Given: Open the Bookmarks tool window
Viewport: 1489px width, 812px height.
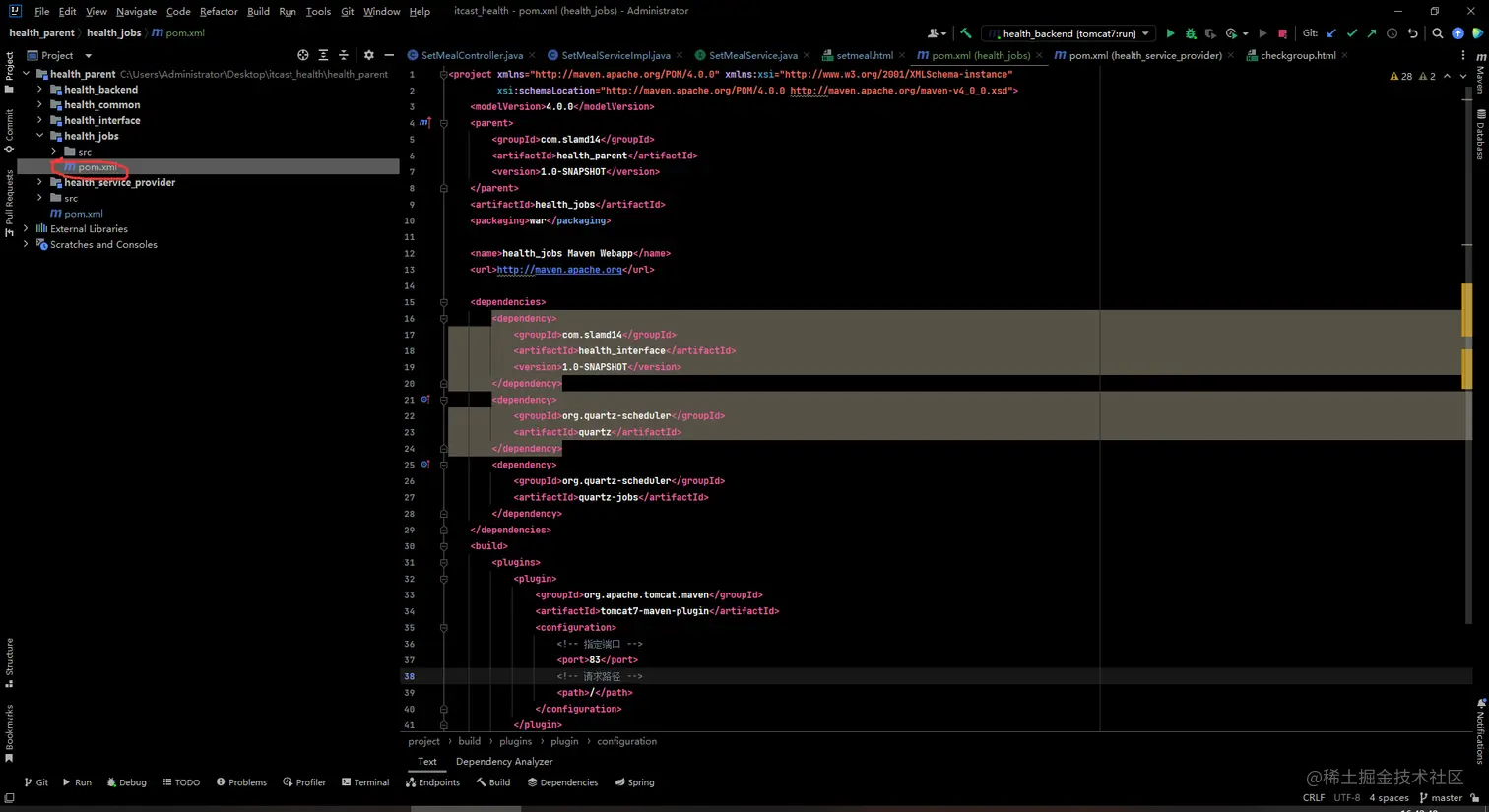Looking at the screenshot, I should [9, 733].
